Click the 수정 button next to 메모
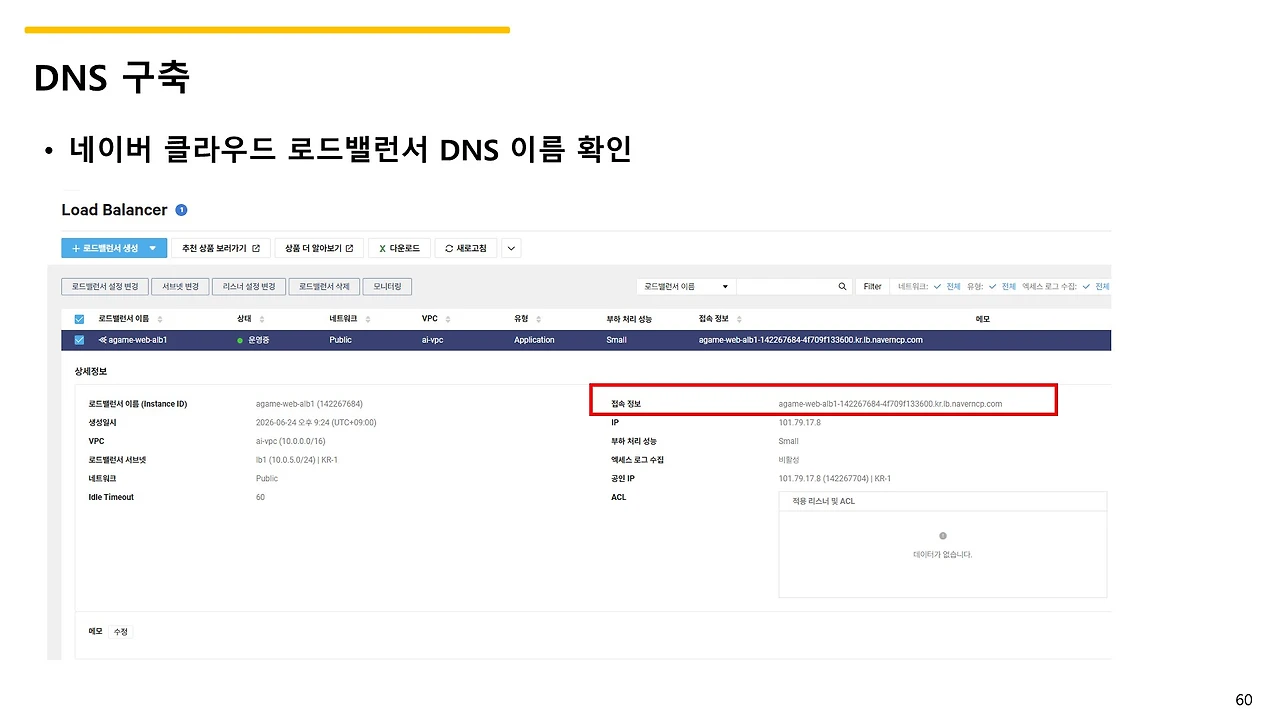The width and height of the screenshot is (1280, 720). tap(121, 632)
